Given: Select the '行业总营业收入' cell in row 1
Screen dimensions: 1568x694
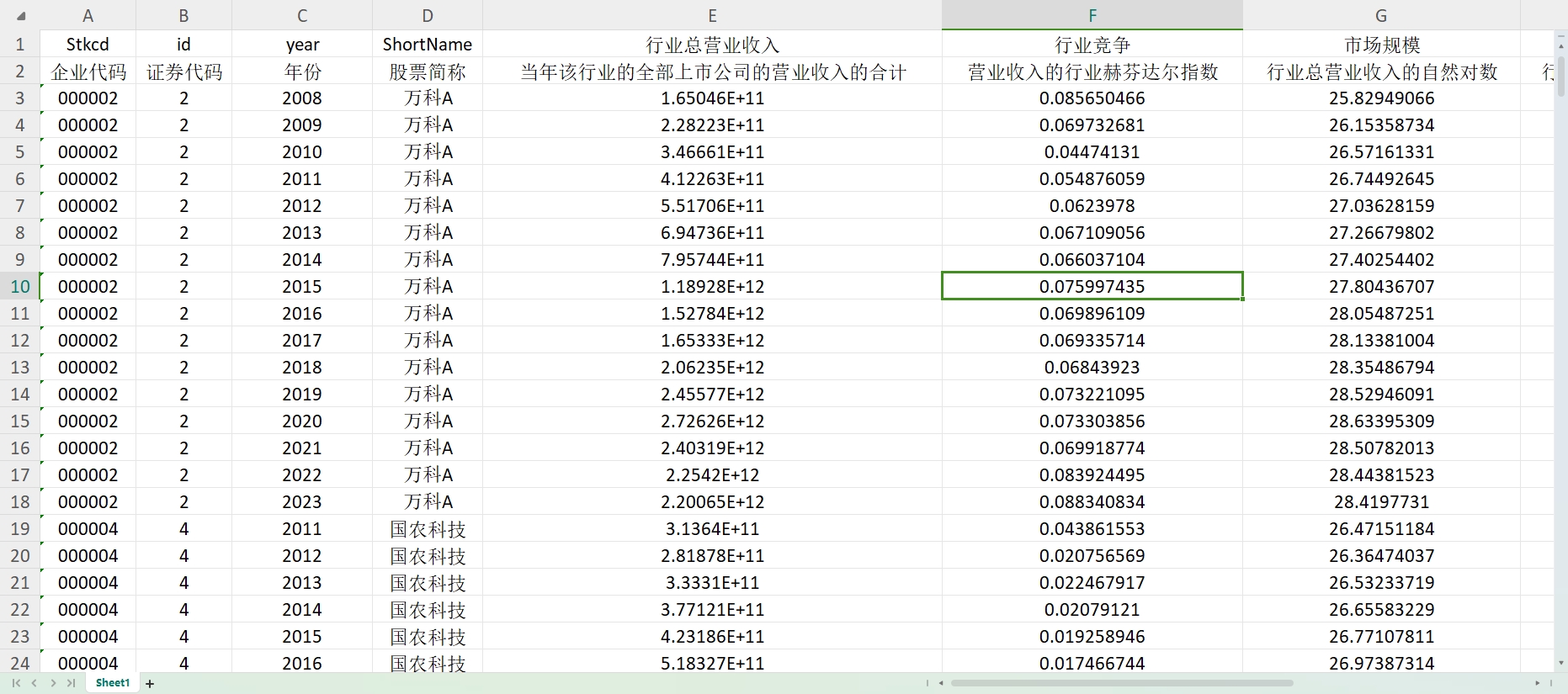Looking at the screenshot, I should (x=712, y=44).
